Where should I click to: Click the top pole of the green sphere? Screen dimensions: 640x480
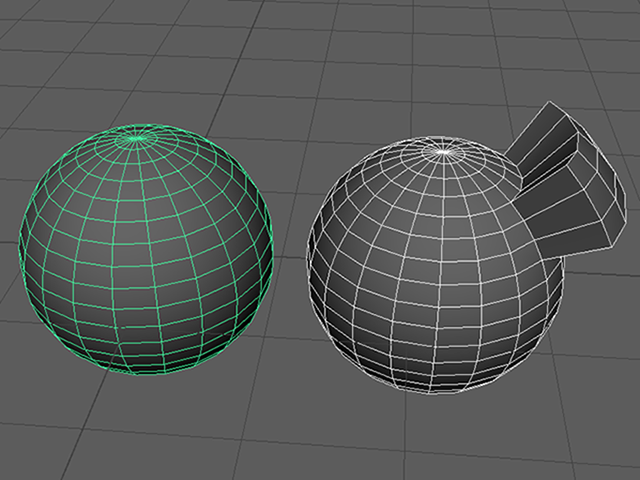coord(137,139)
